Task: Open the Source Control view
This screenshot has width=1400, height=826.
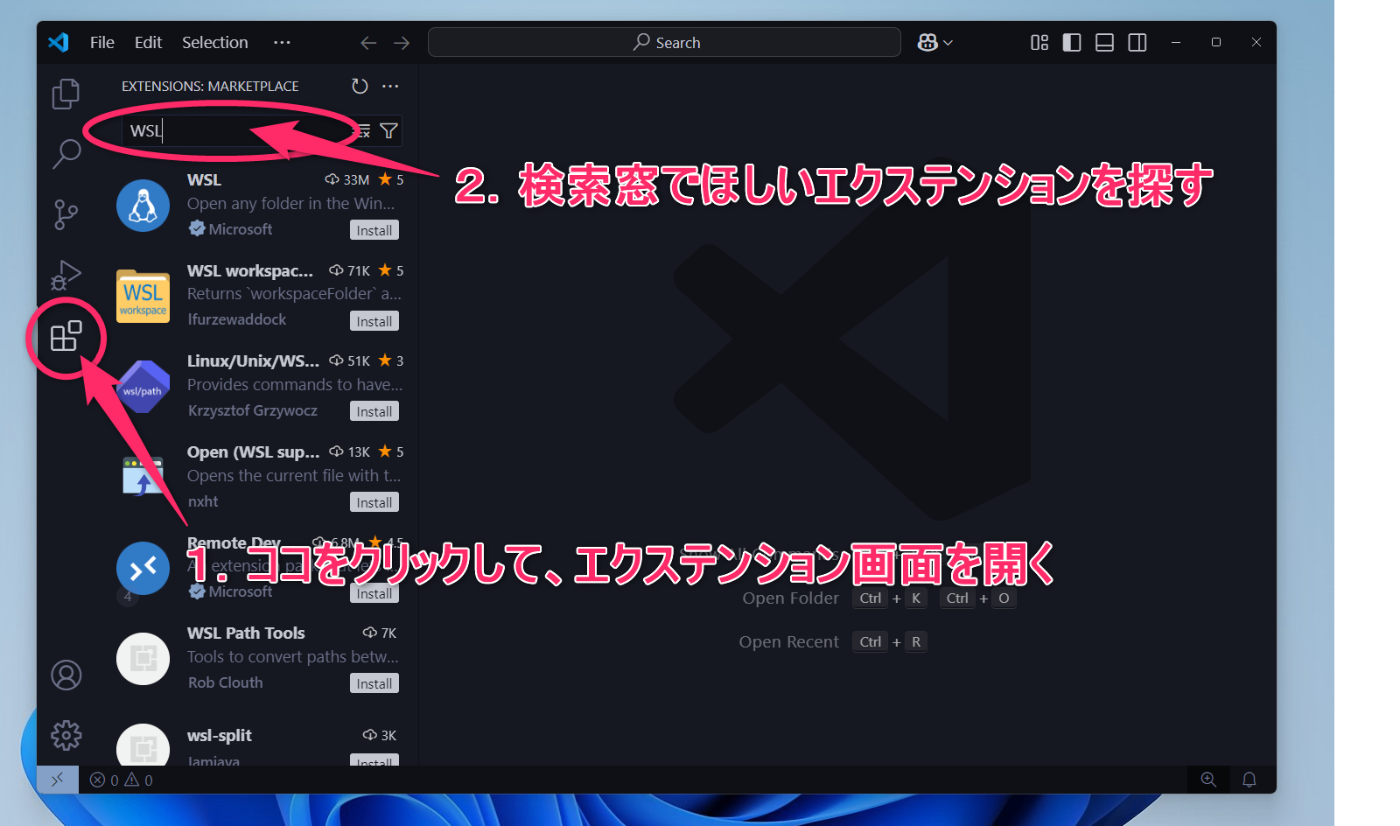Action: pyautogui.click(x=66, y=213)
